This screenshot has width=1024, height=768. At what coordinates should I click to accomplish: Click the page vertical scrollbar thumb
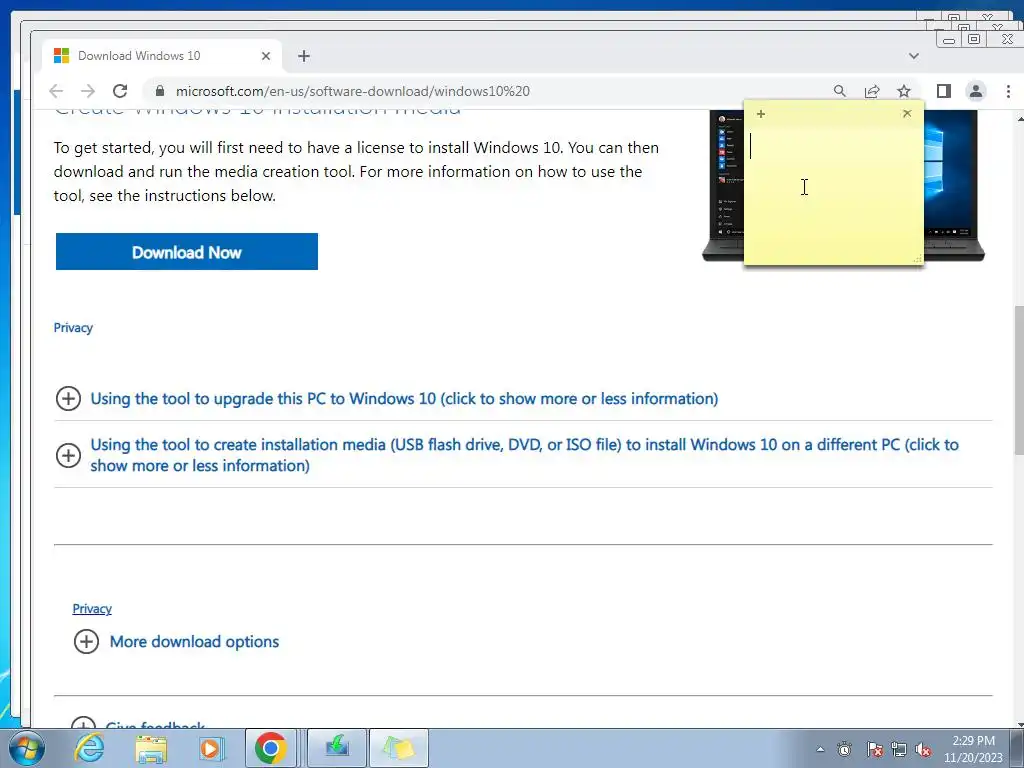click(1019, 381)
